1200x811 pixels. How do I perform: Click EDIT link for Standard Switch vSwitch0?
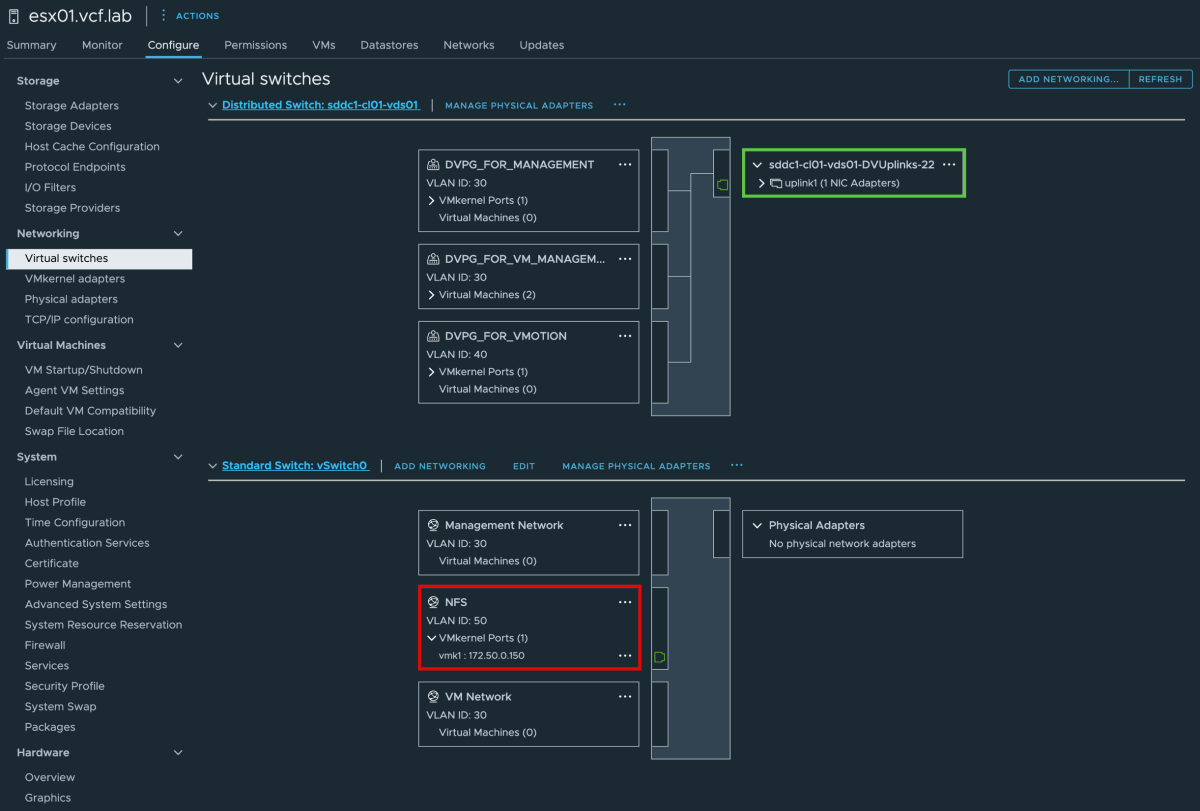click(x=523, y=465)
